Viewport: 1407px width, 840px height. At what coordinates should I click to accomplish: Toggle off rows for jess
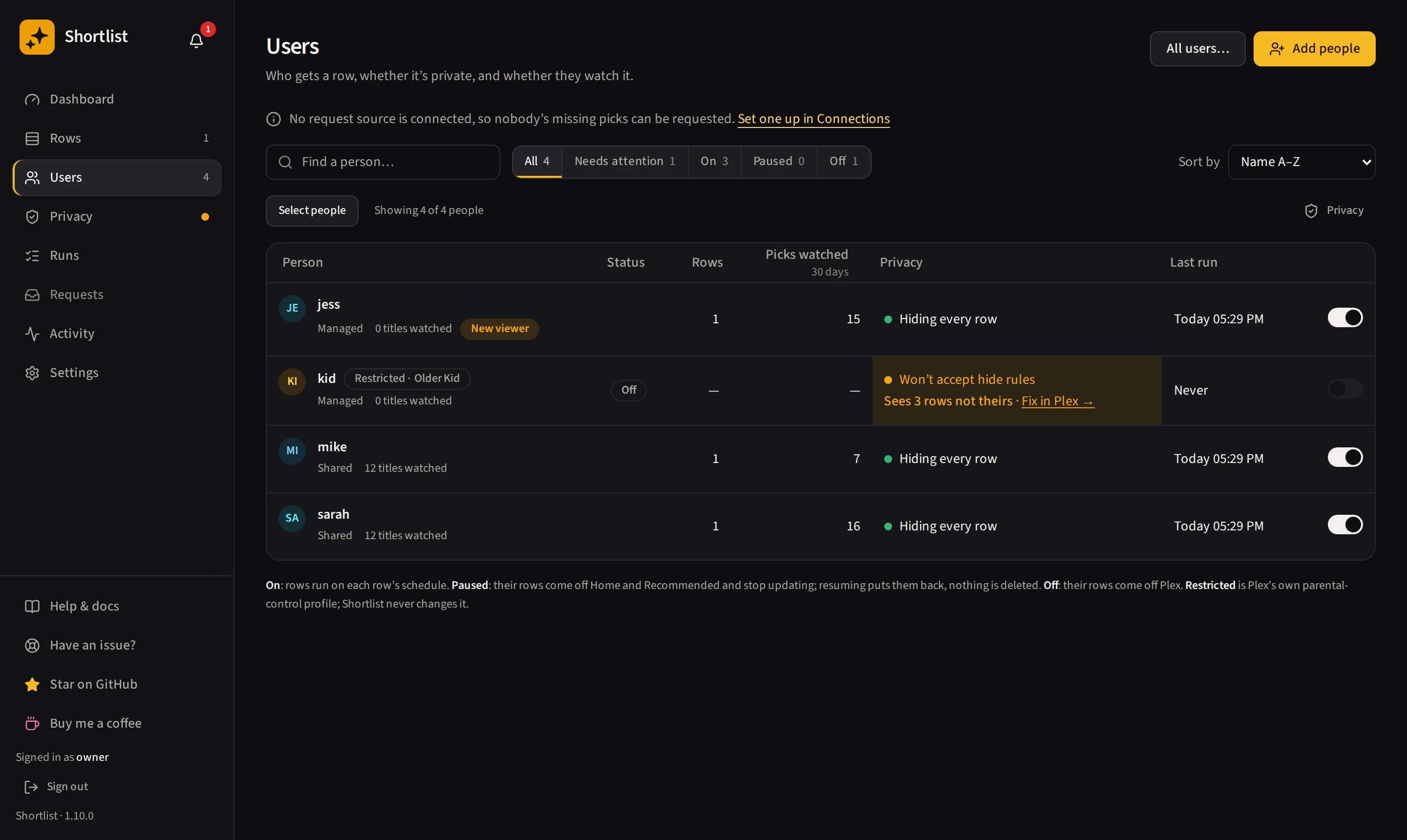1345,317
